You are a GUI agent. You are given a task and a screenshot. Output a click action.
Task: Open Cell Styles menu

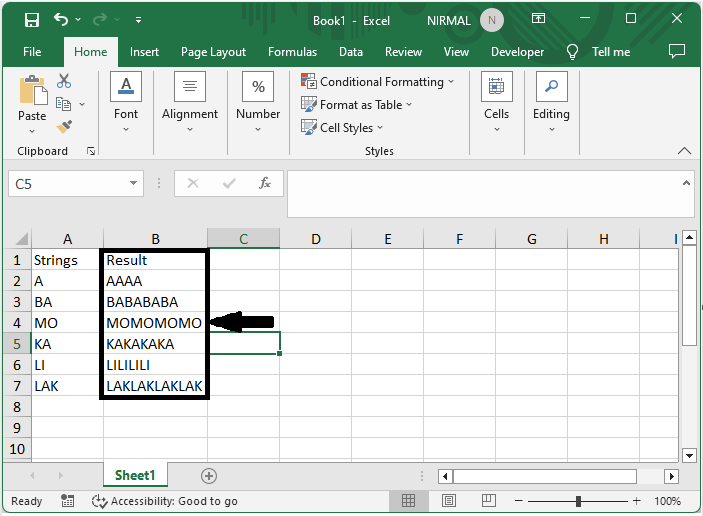(x=342, y=128)
